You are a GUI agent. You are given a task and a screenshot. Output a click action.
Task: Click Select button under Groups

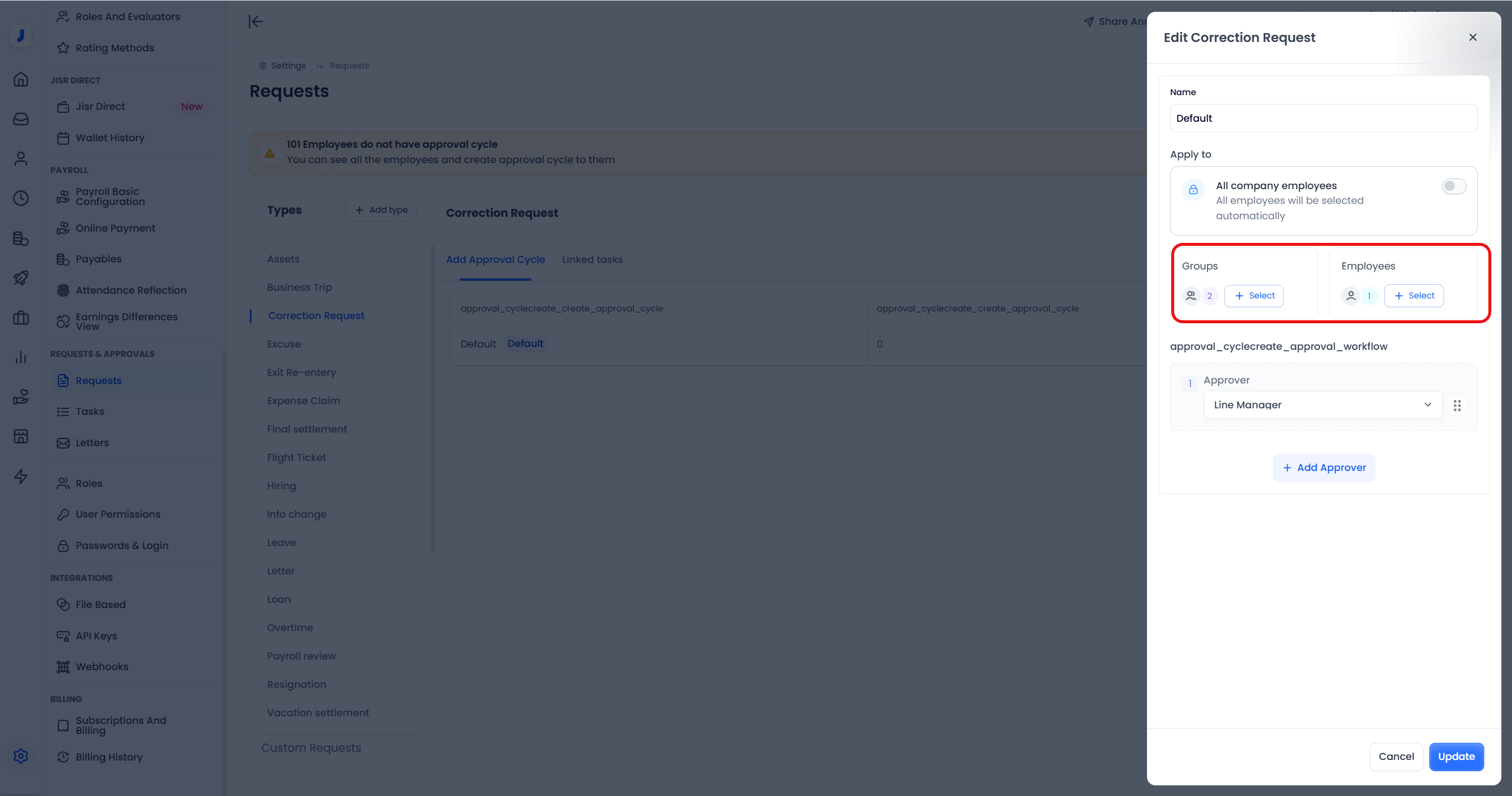(1254, 295)
